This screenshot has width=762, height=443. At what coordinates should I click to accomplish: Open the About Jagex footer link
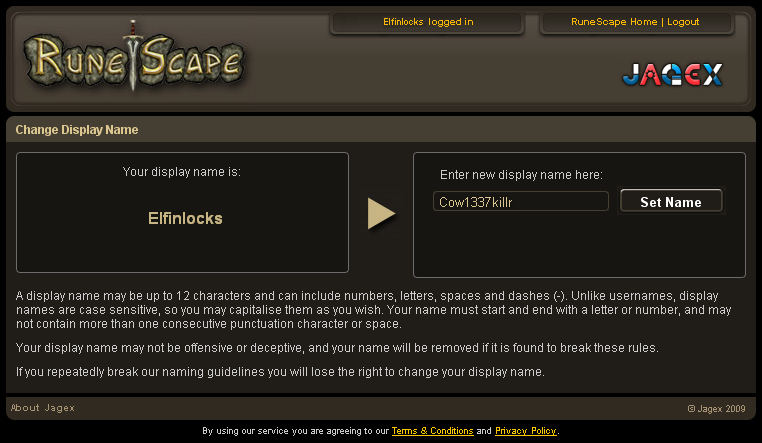click(43, 408)
